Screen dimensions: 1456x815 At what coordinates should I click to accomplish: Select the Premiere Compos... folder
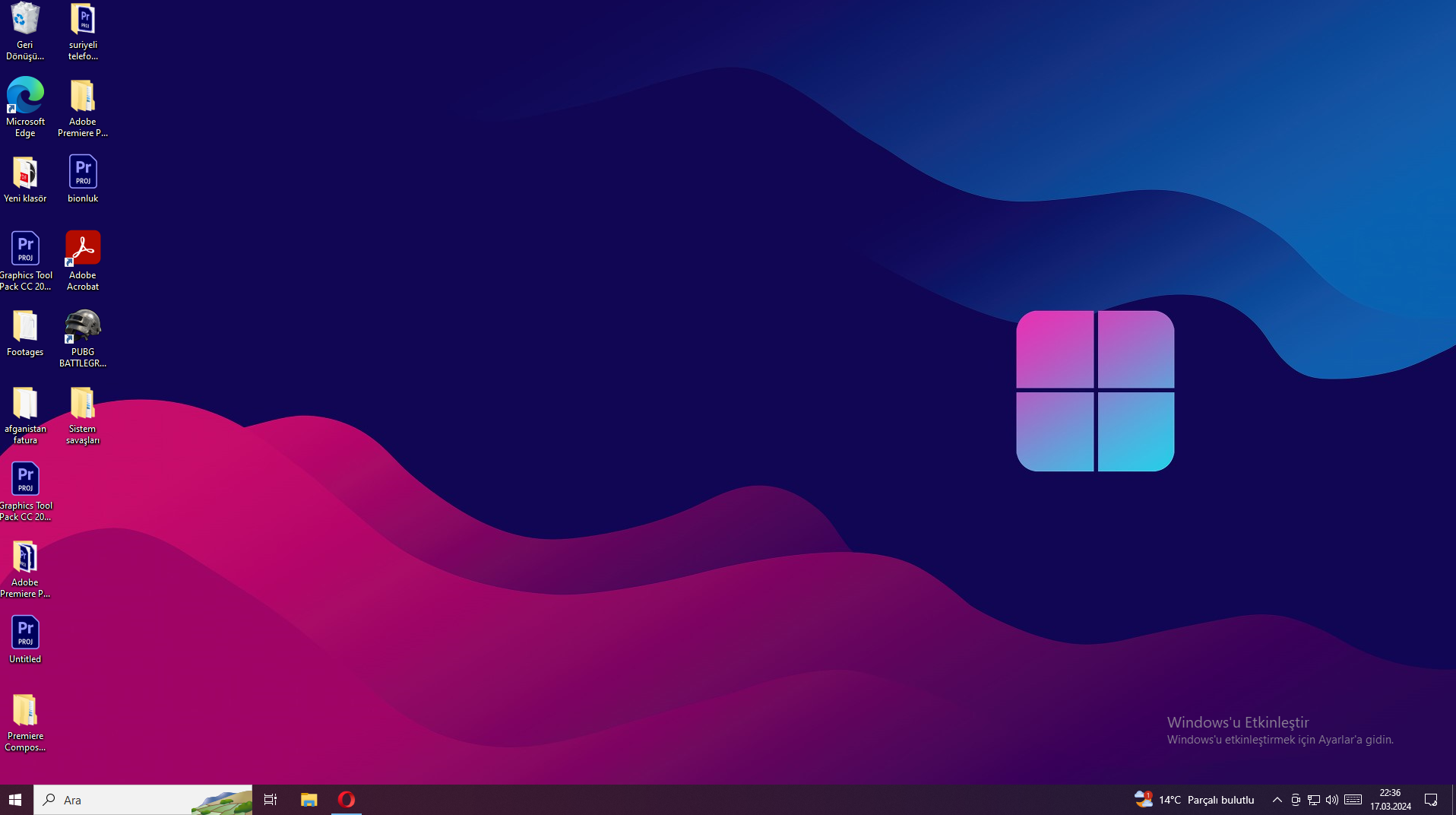point(25,722)
